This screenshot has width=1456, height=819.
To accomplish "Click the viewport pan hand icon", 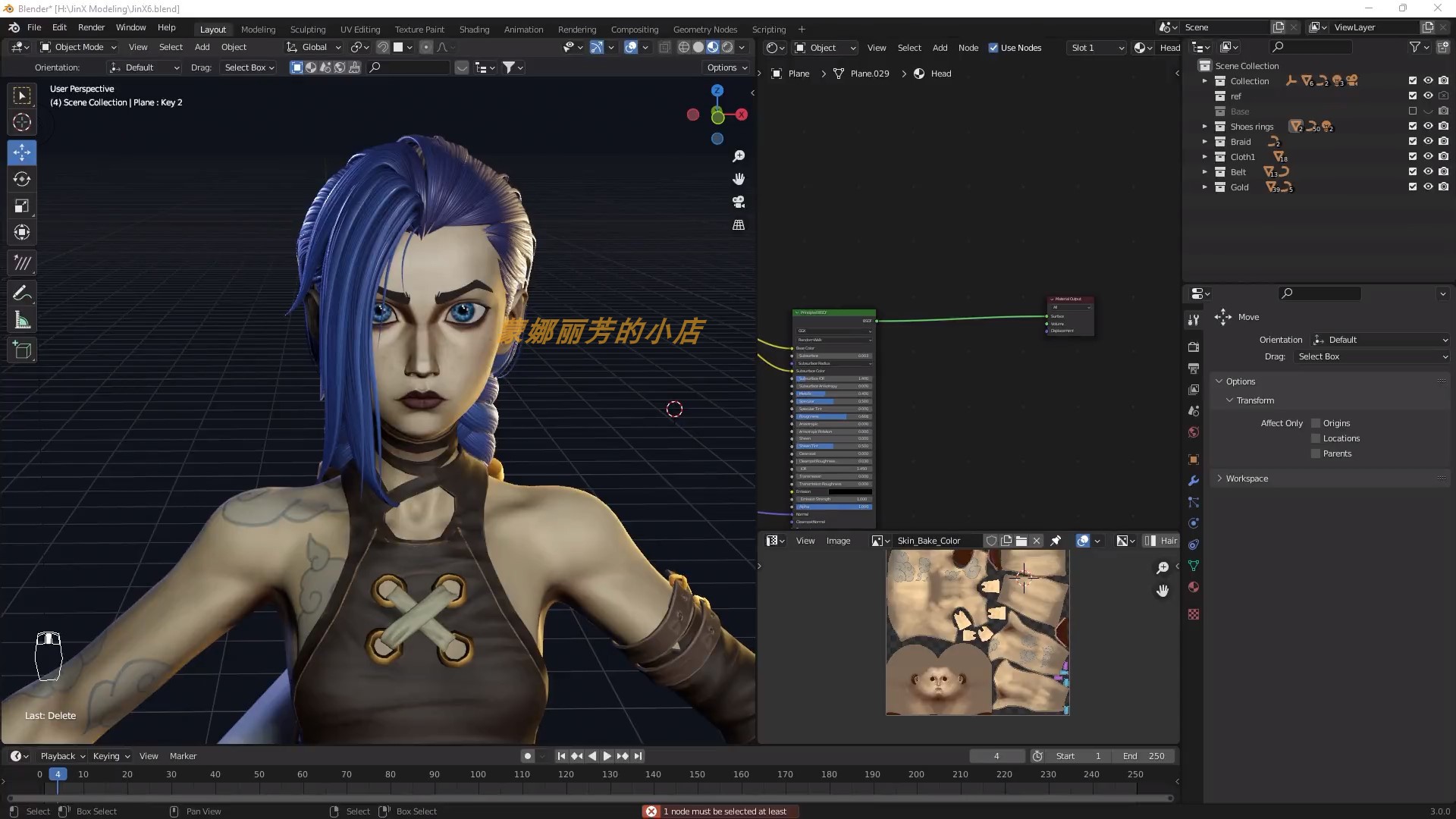I will click(739, 179).
